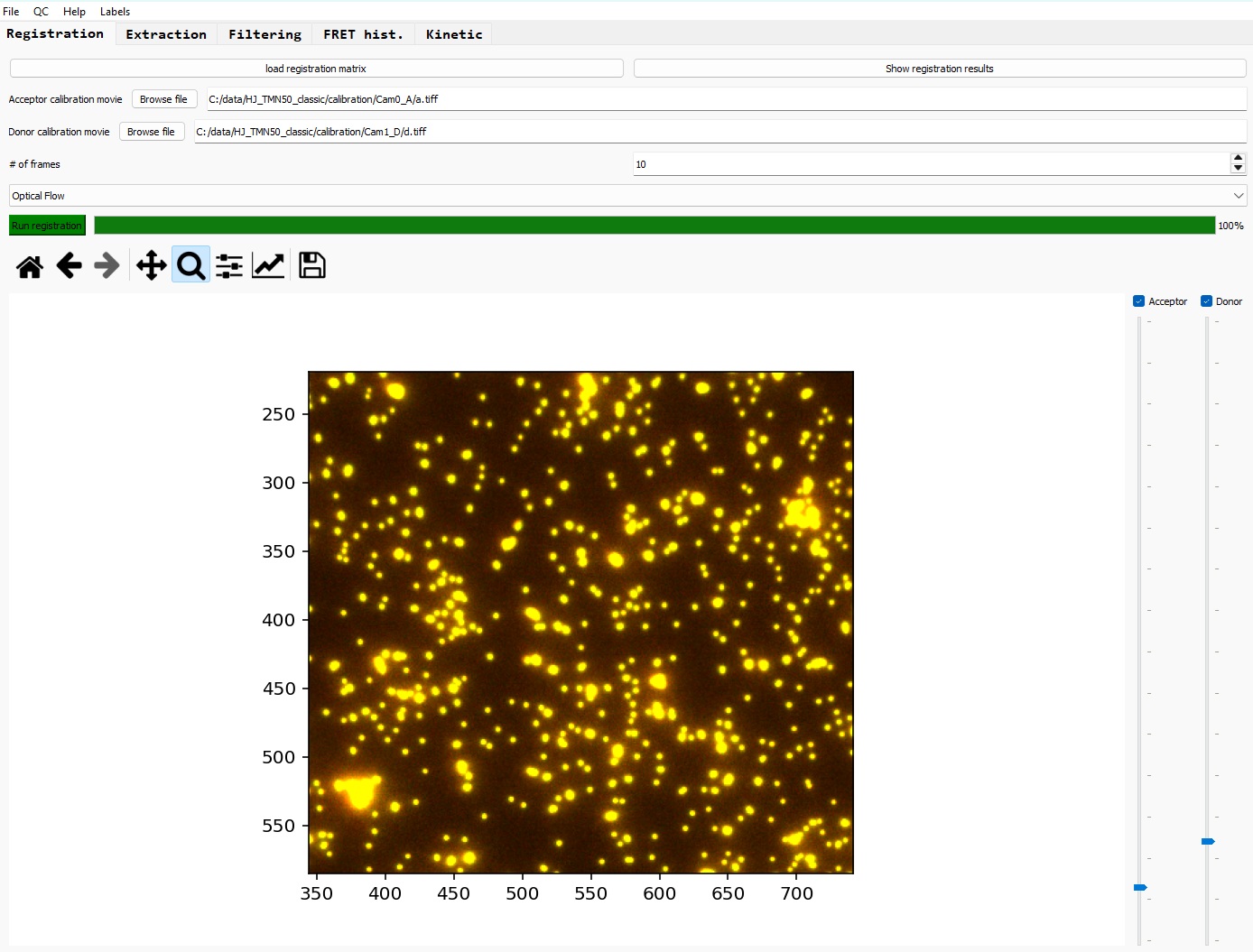Uncheck the Donor checkbox
This screenshot has width=1253, height=952.
click(x=1206, y=301)
